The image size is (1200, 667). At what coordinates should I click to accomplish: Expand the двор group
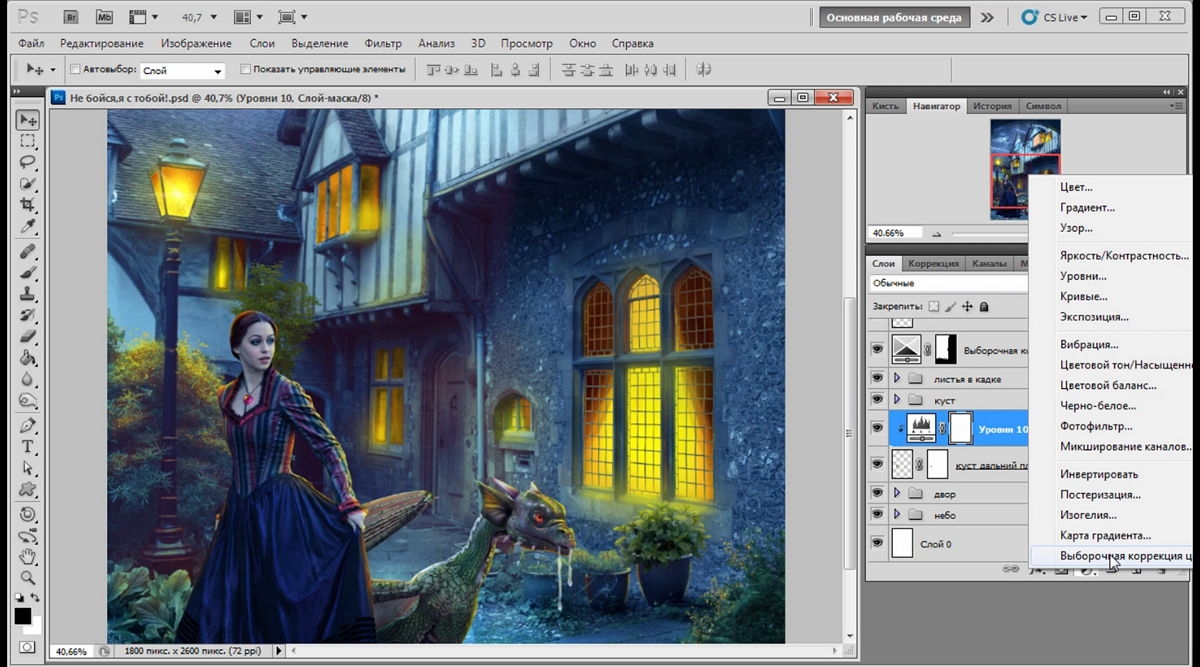(897, 493)
